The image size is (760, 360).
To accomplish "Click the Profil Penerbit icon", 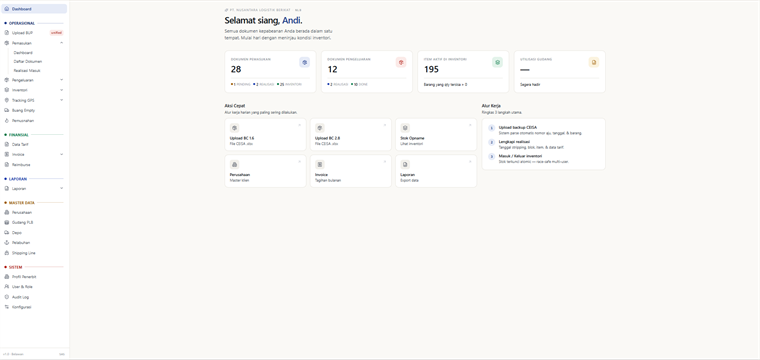I will pyautogui.click(x=7, y=277).
